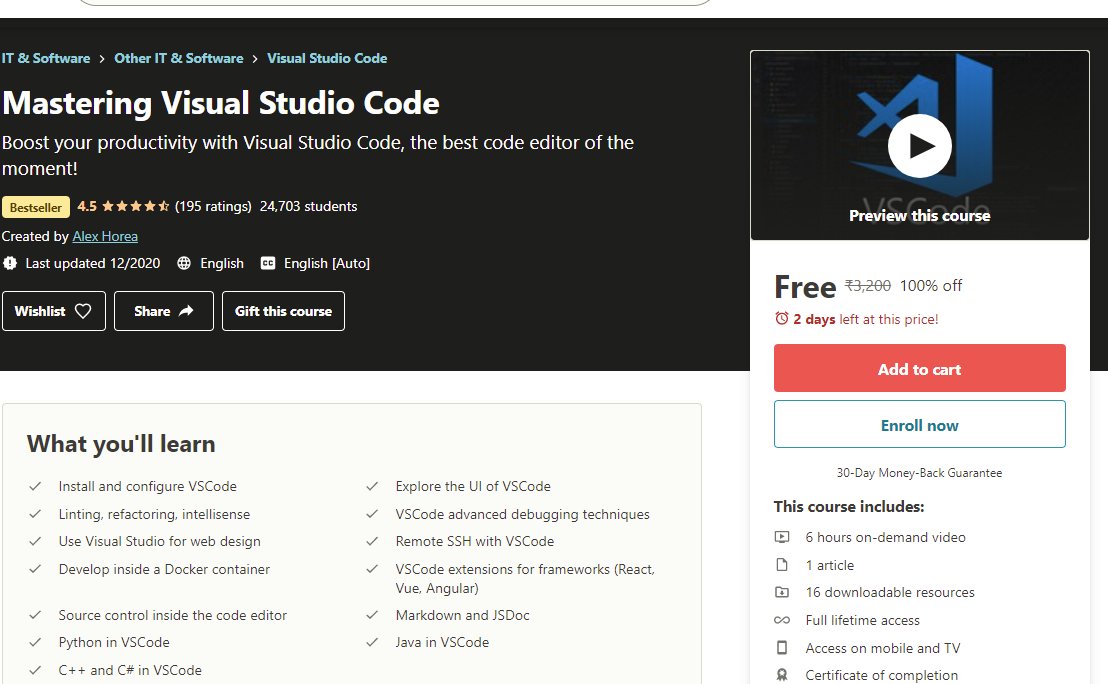Click the checkmark beside Remote SSH with VSCode

point(372,541)
